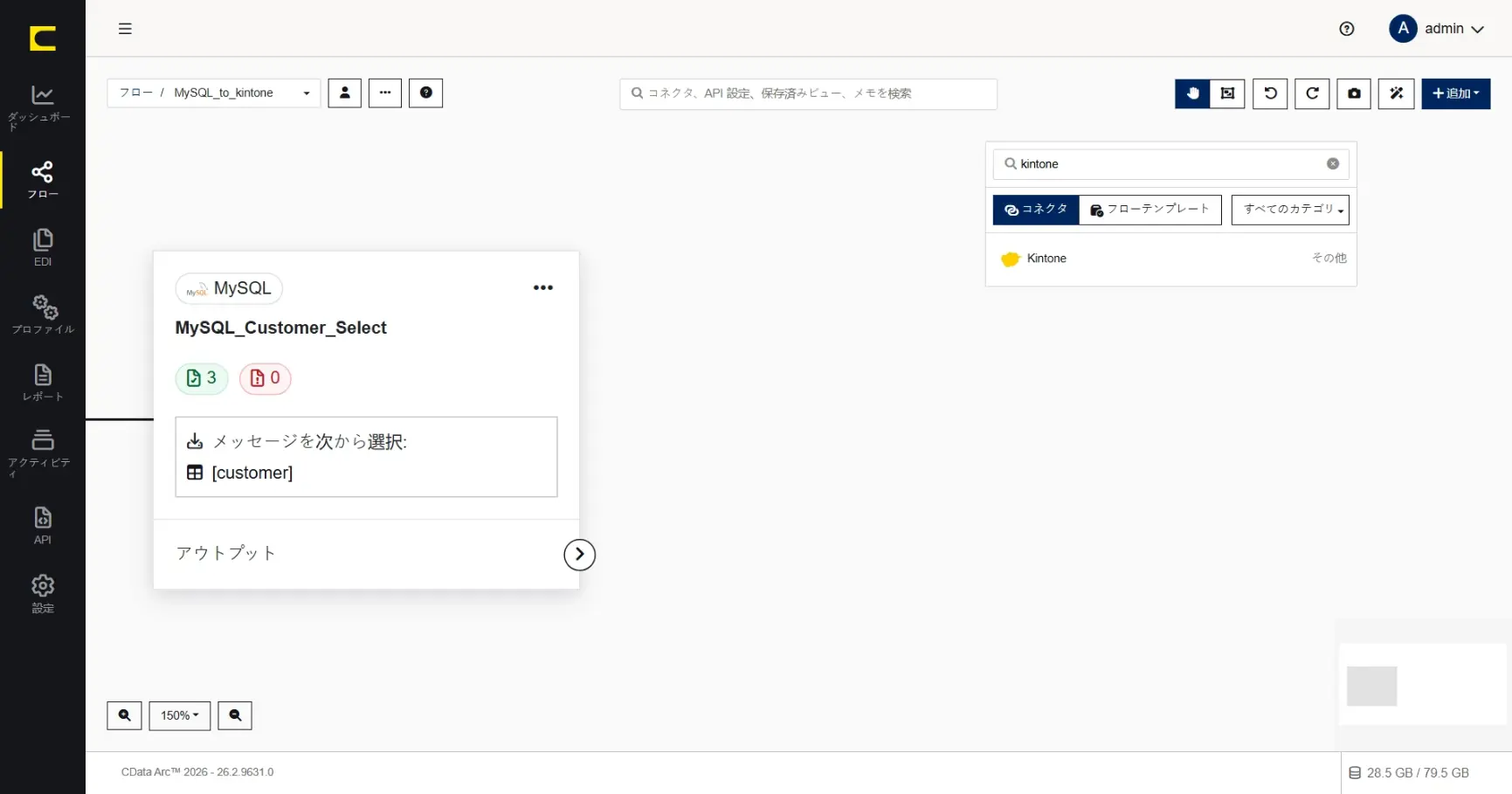The width and height of the screenshot is (1512, 794).
Task: Focus the connector and API search field
Action: coord(808,93)
